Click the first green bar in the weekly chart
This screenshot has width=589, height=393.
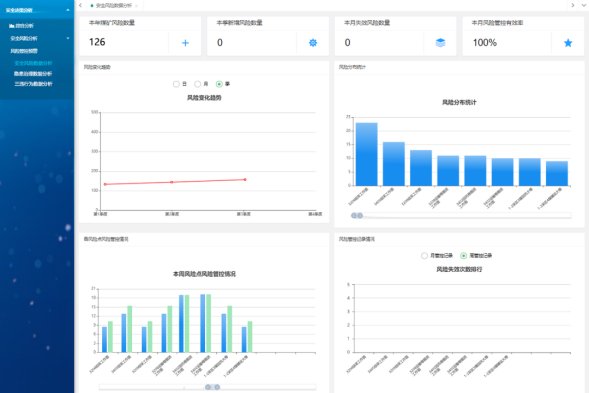(x=110, y=337)
